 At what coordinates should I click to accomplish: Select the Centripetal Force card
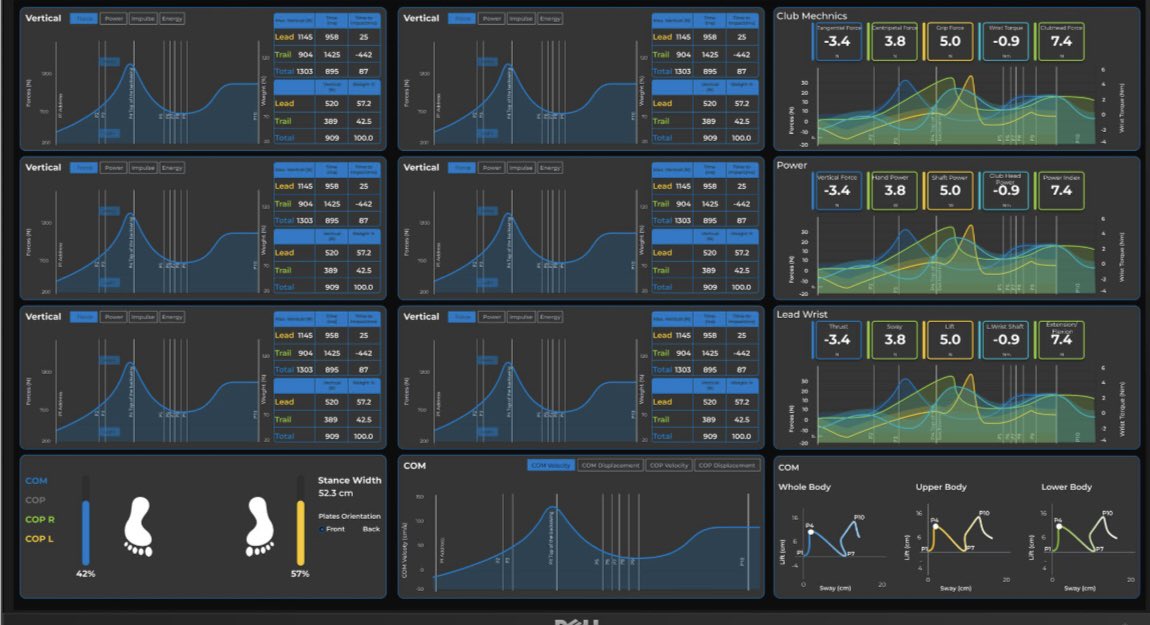tap(894, 41)
